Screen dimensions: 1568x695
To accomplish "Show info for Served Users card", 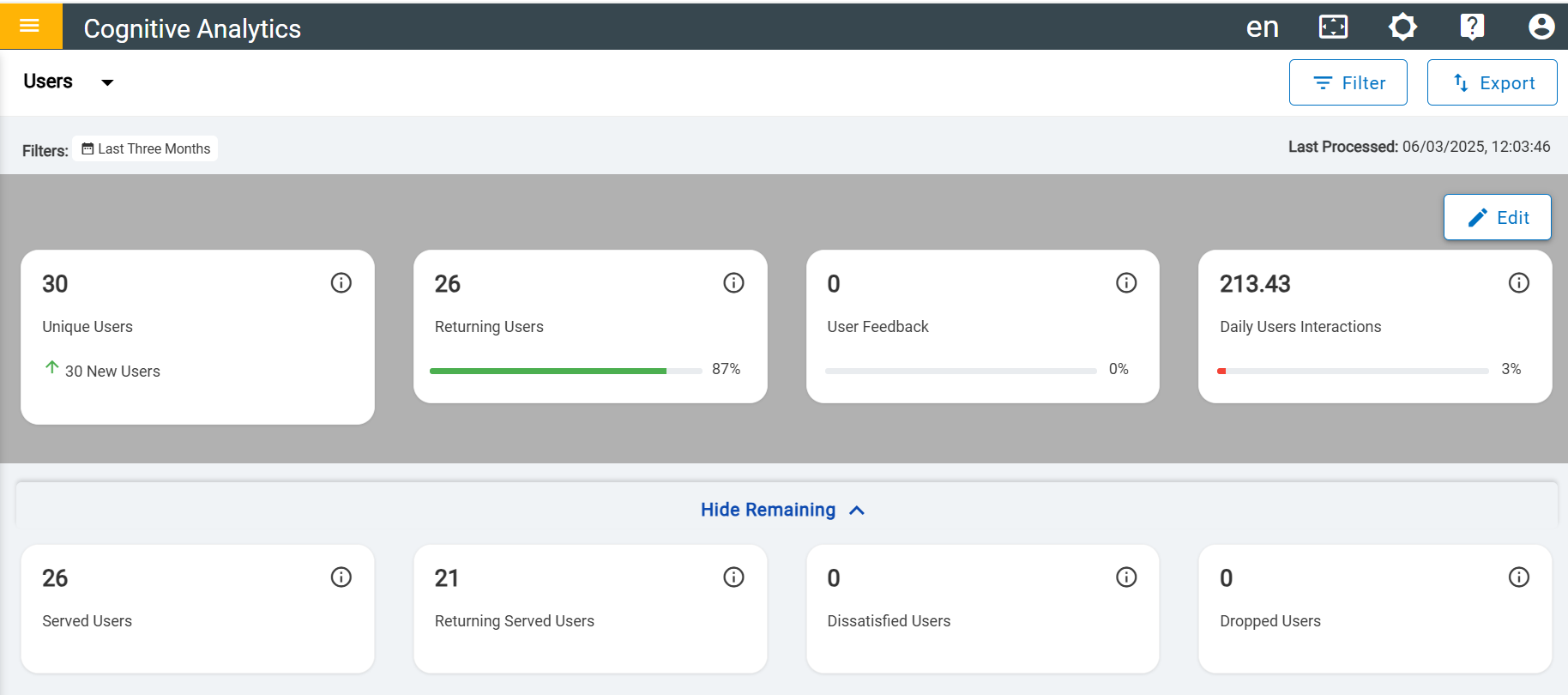I will click(x=341, y=577).
